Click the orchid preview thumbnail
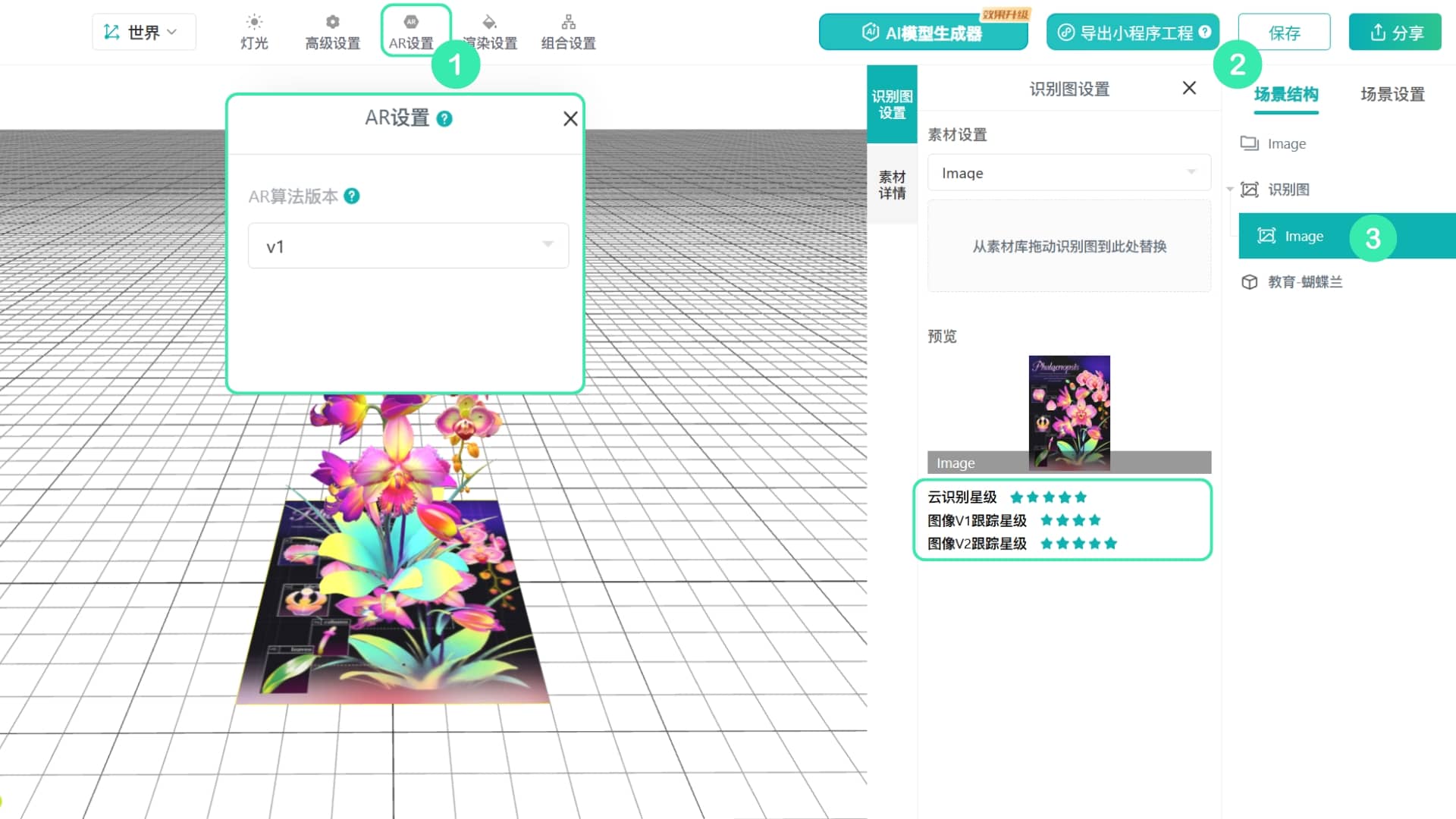Screen dimensions: 1456x819 [1069, 413]
